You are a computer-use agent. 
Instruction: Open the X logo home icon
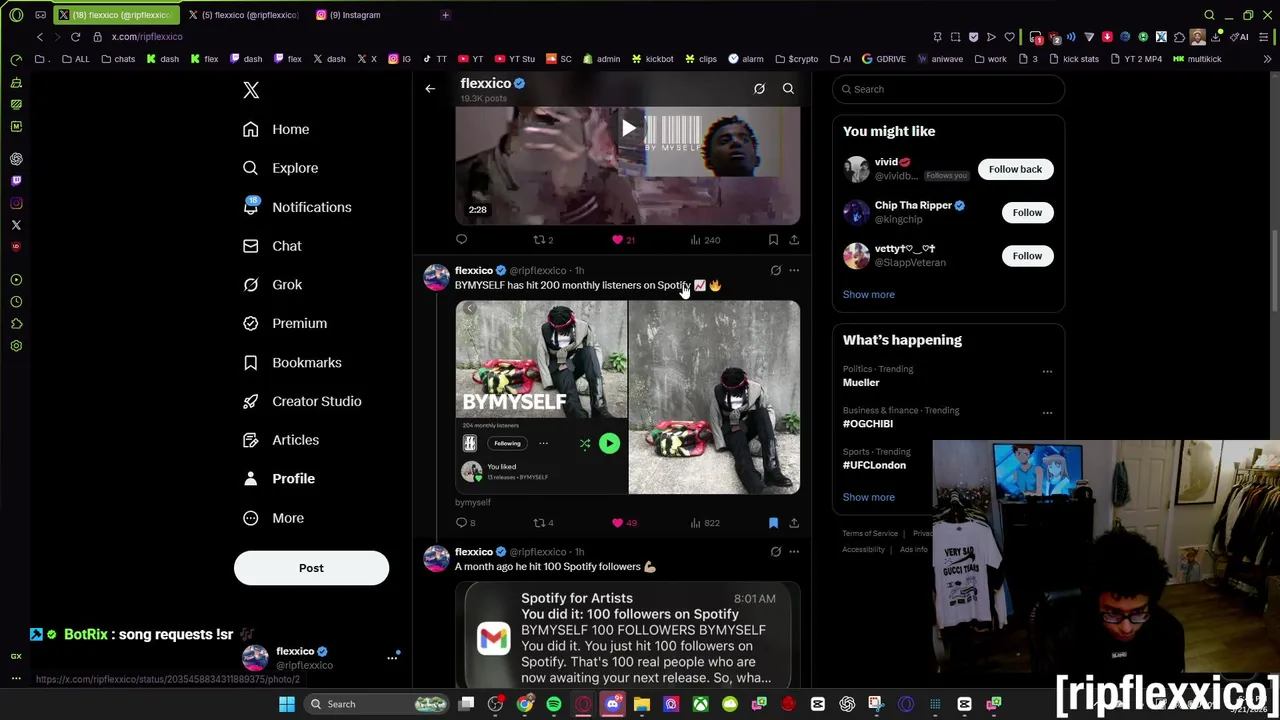(251, 90)
